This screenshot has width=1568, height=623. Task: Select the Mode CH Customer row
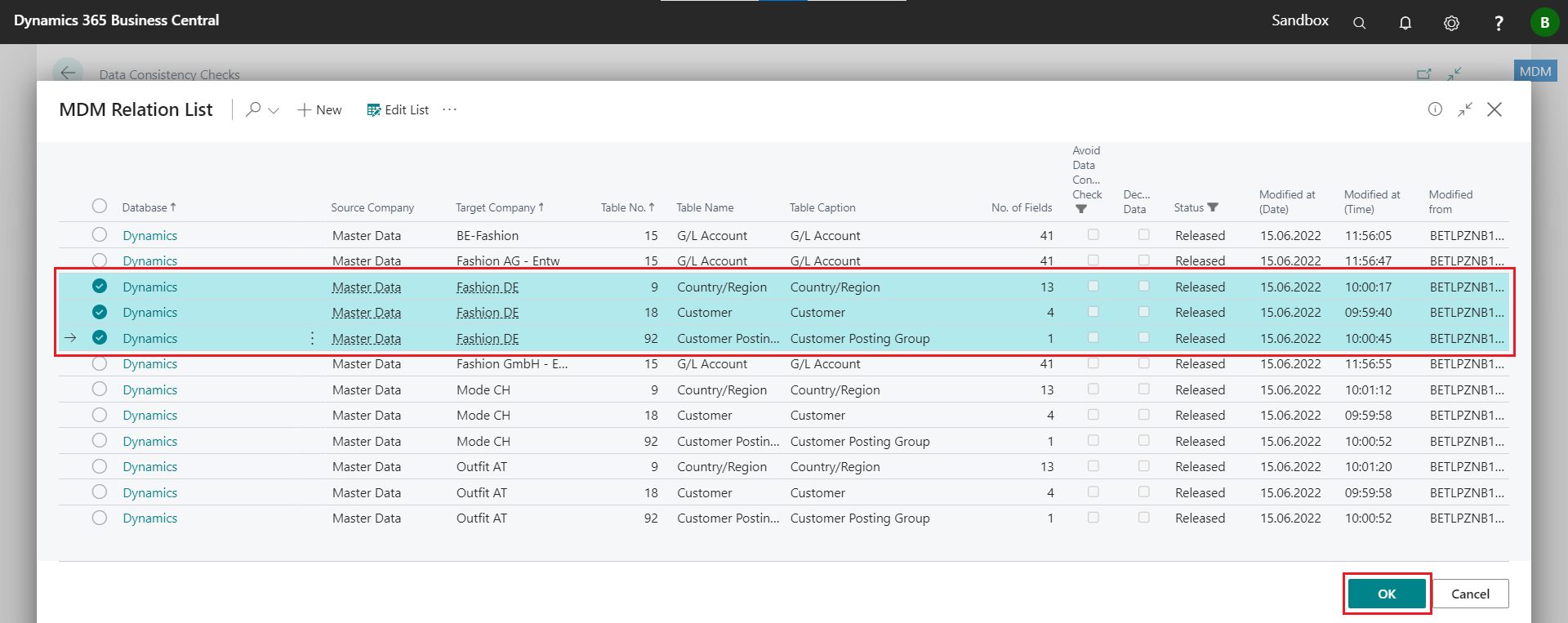[100, 415]
